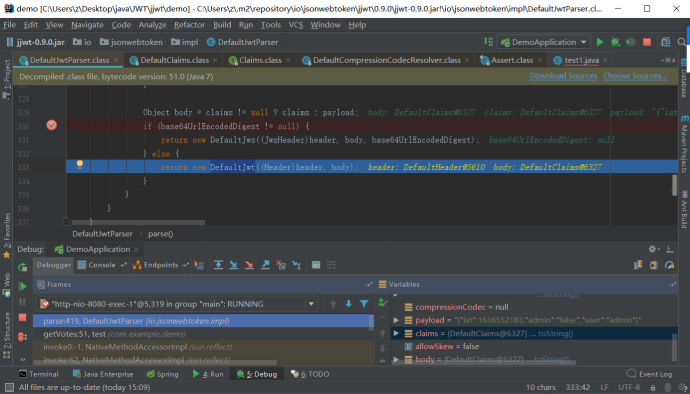Open the Maven Projects side panel
Viewport: 690px width, 394px height.
coord(684,144)
